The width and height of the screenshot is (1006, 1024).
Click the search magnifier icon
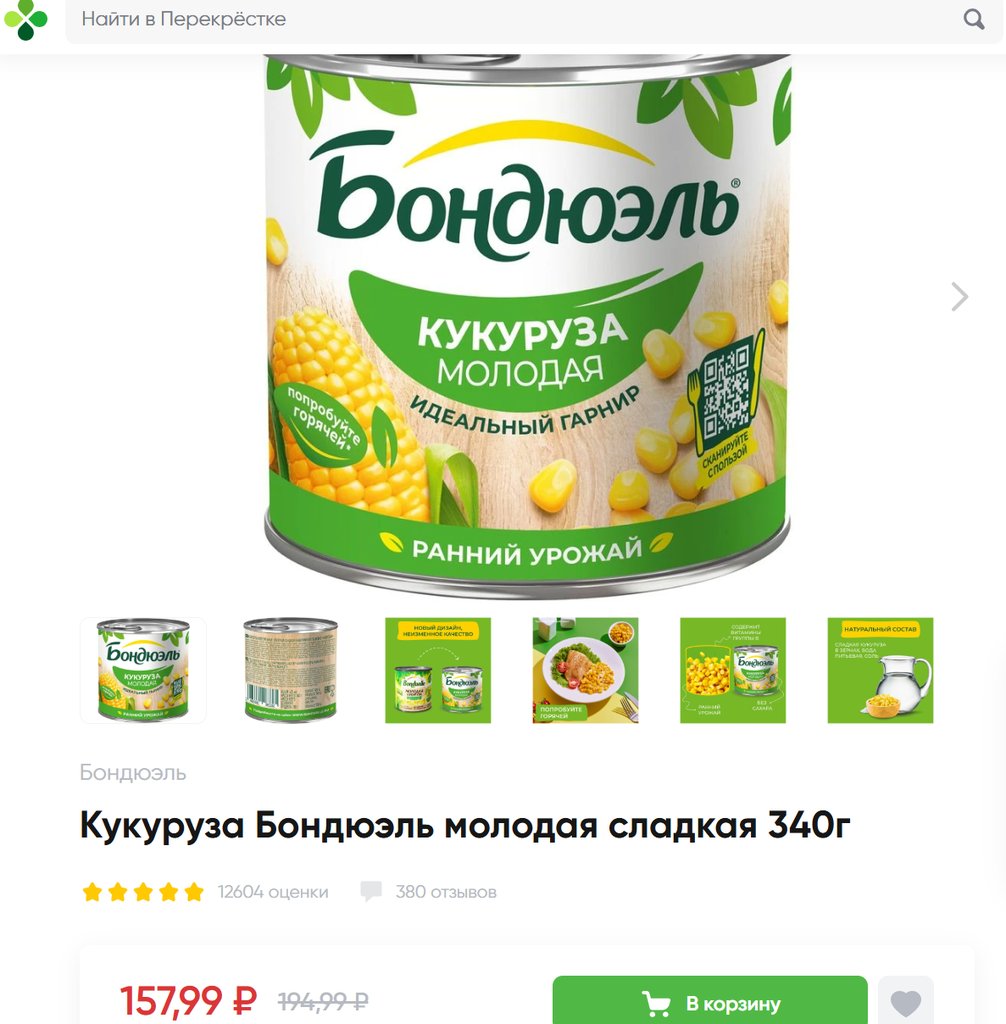pos(973,19)
